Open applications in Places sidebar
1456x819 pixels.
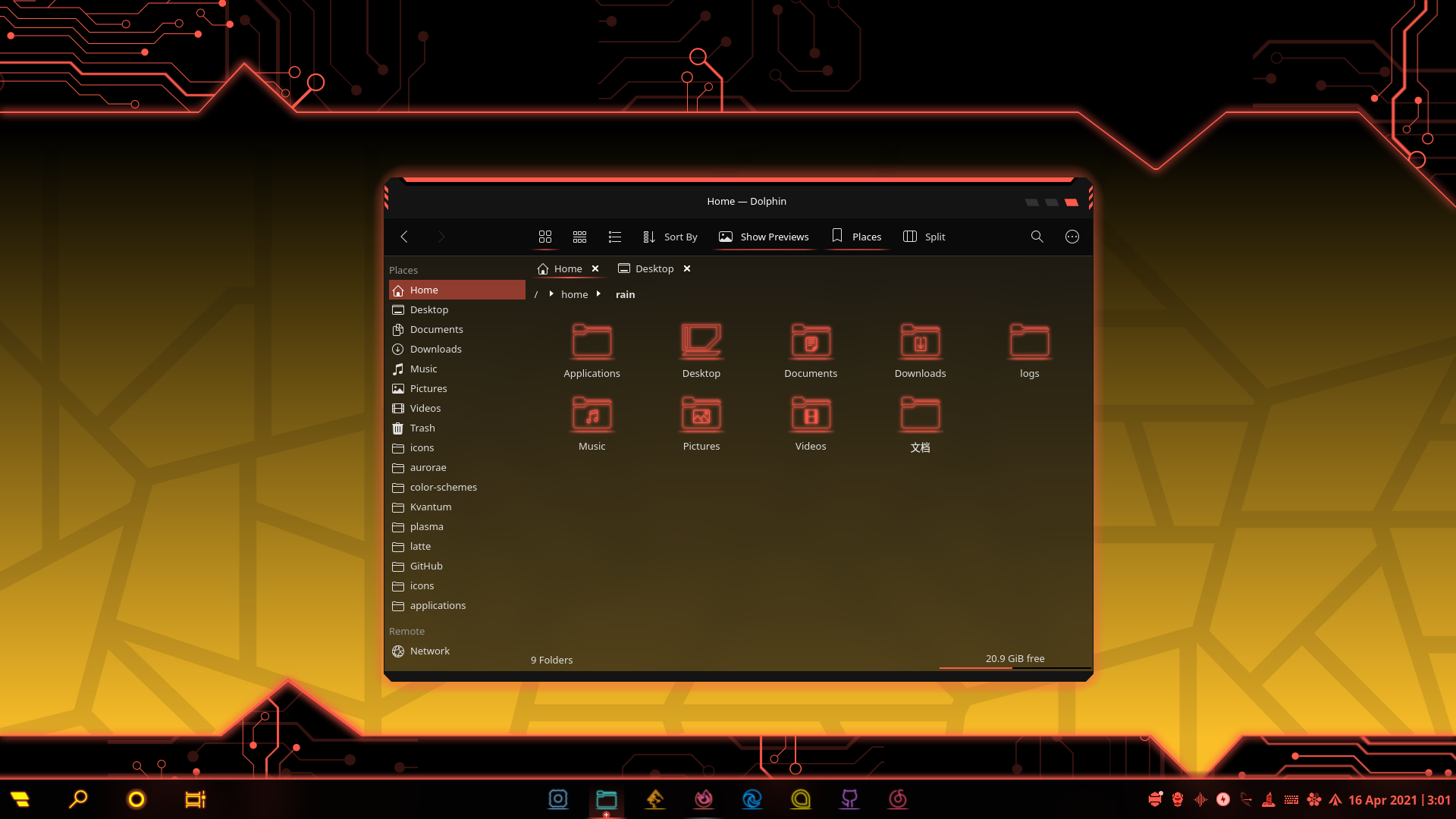457,605
